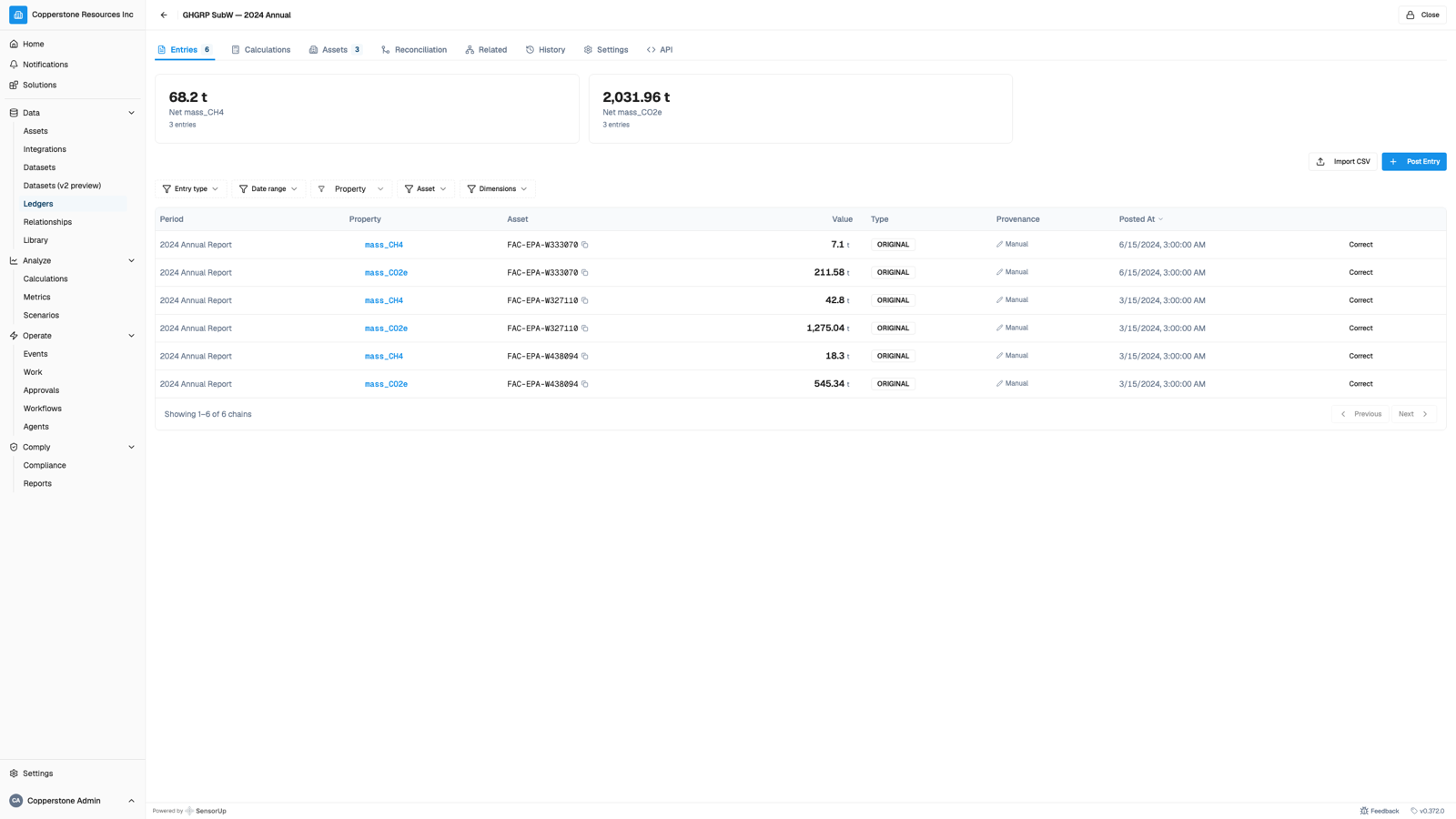This screenshot has height=819, width=1456.
Task: Open the Entry type filter dropdown
Action: [x=190, y=189]
